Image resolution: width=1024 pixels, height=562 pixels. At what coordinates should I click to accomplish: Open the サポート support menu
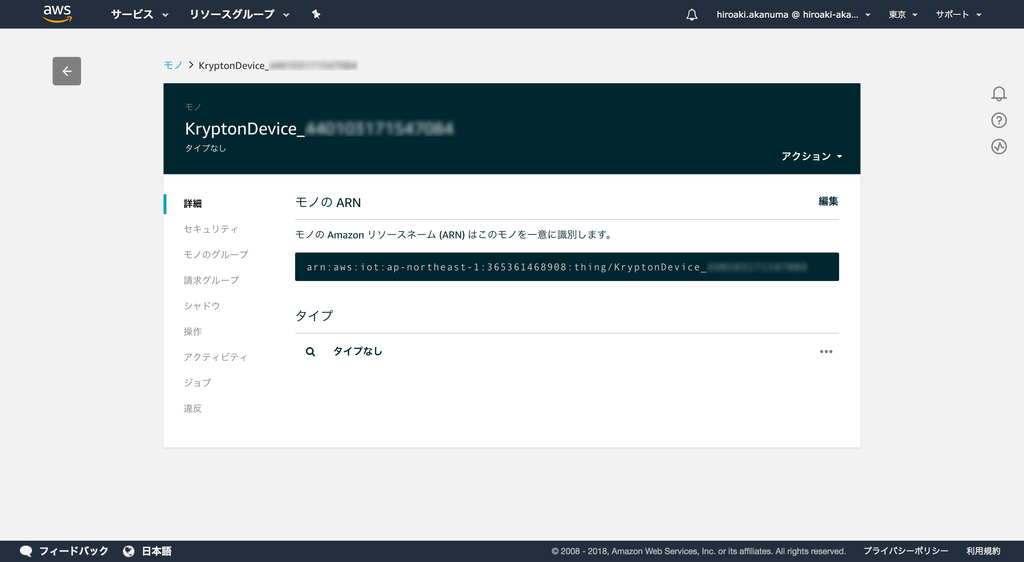coord(958,14)
